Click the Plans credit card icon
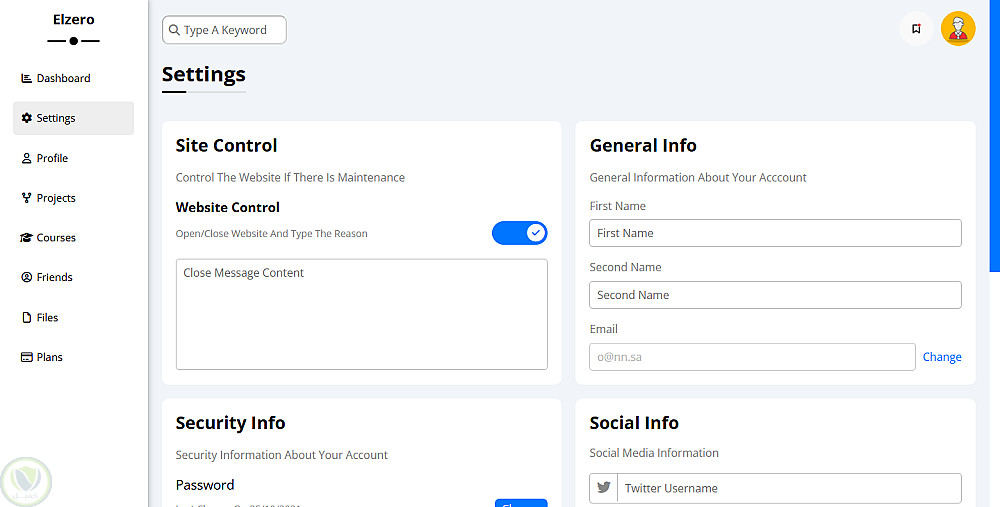 [27, 357]
